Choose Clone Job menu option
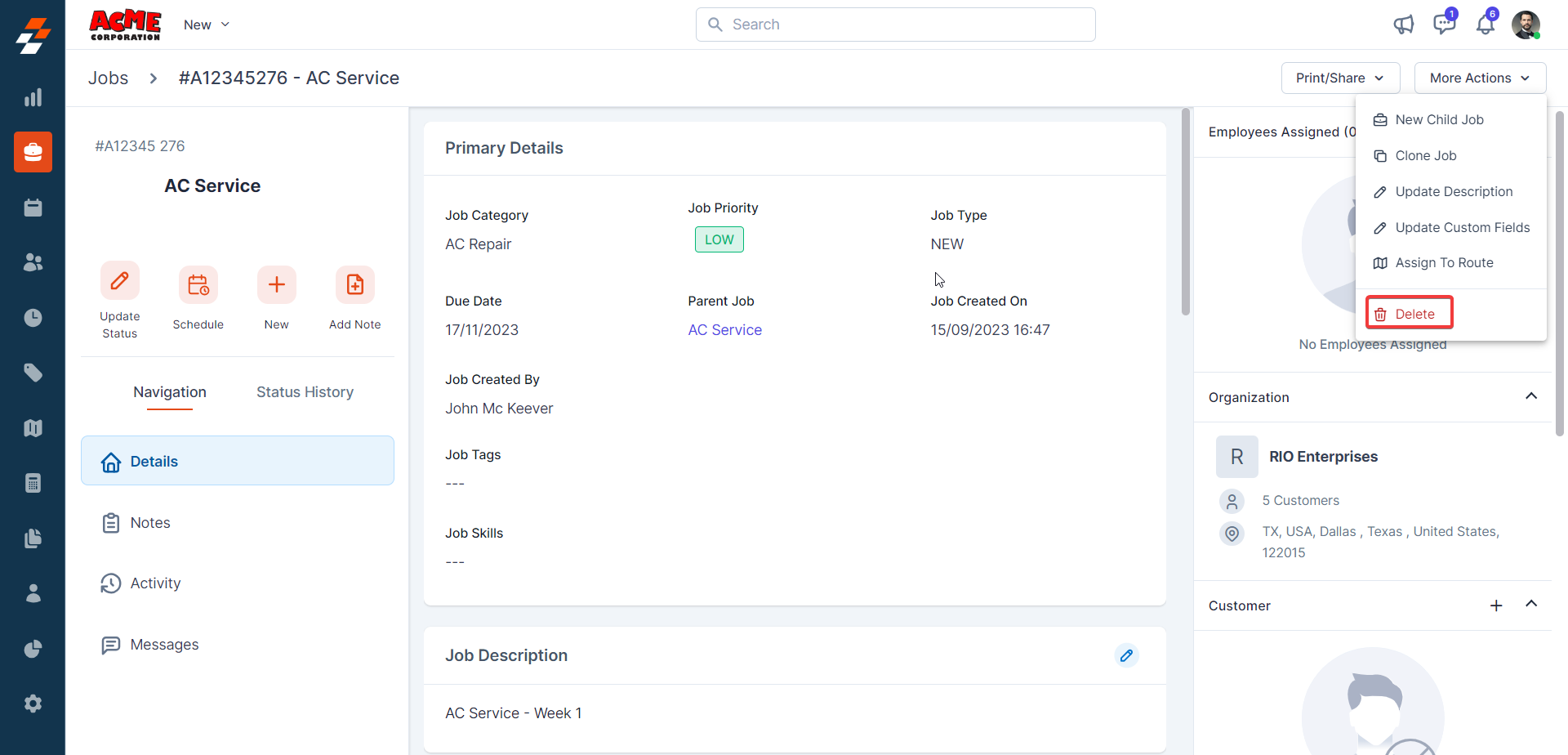 [1425, 155]
